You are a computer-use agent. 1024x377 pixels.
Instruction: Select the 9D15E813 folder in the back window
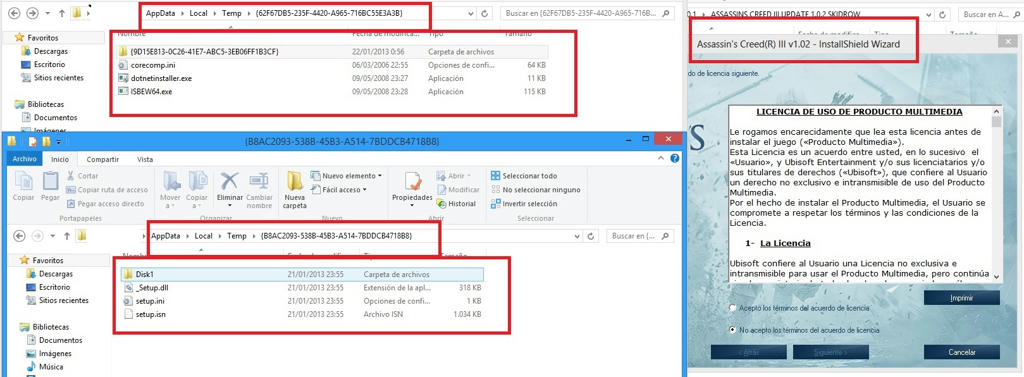pyautogui.click(x=333, y=52)
